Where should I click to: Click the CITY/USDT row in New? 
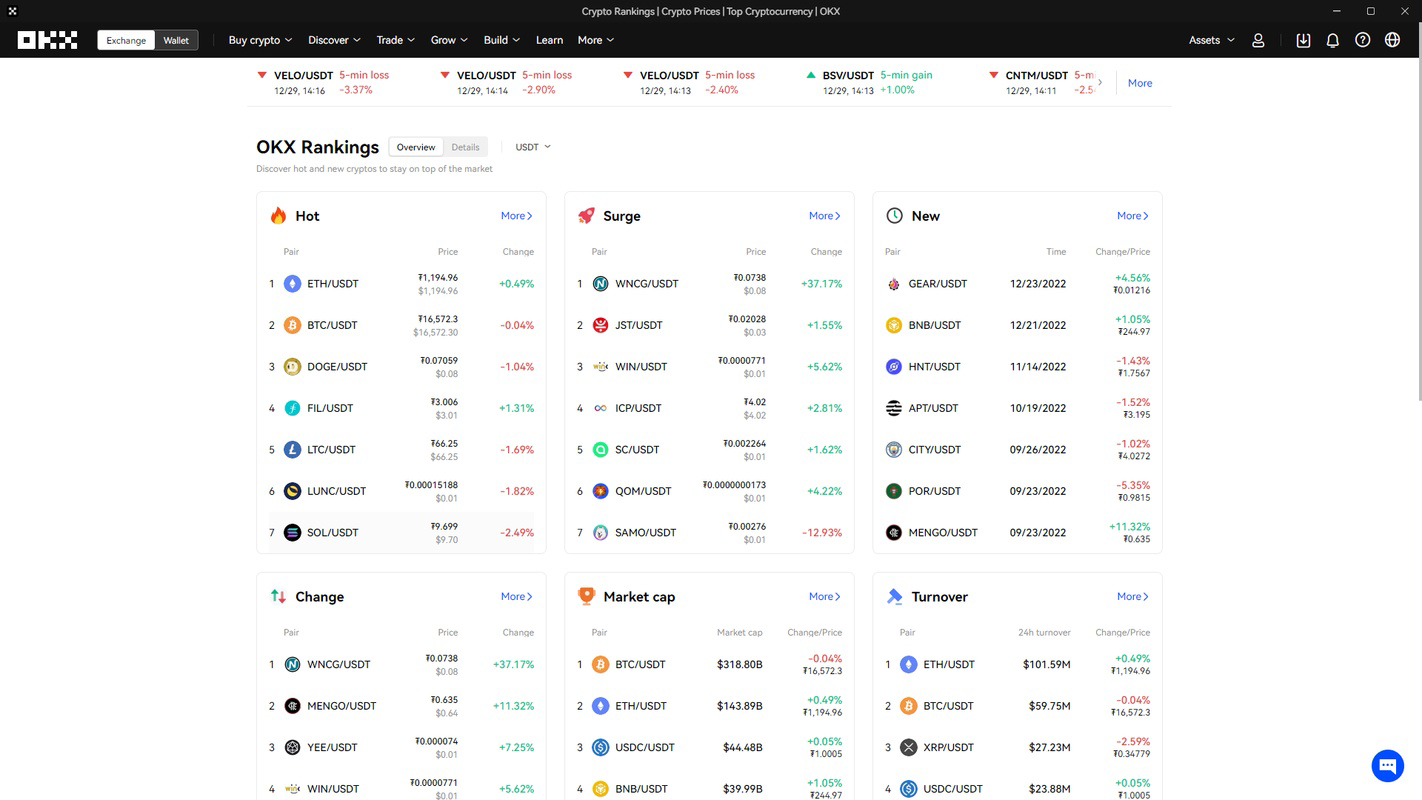coord(1017,450)
